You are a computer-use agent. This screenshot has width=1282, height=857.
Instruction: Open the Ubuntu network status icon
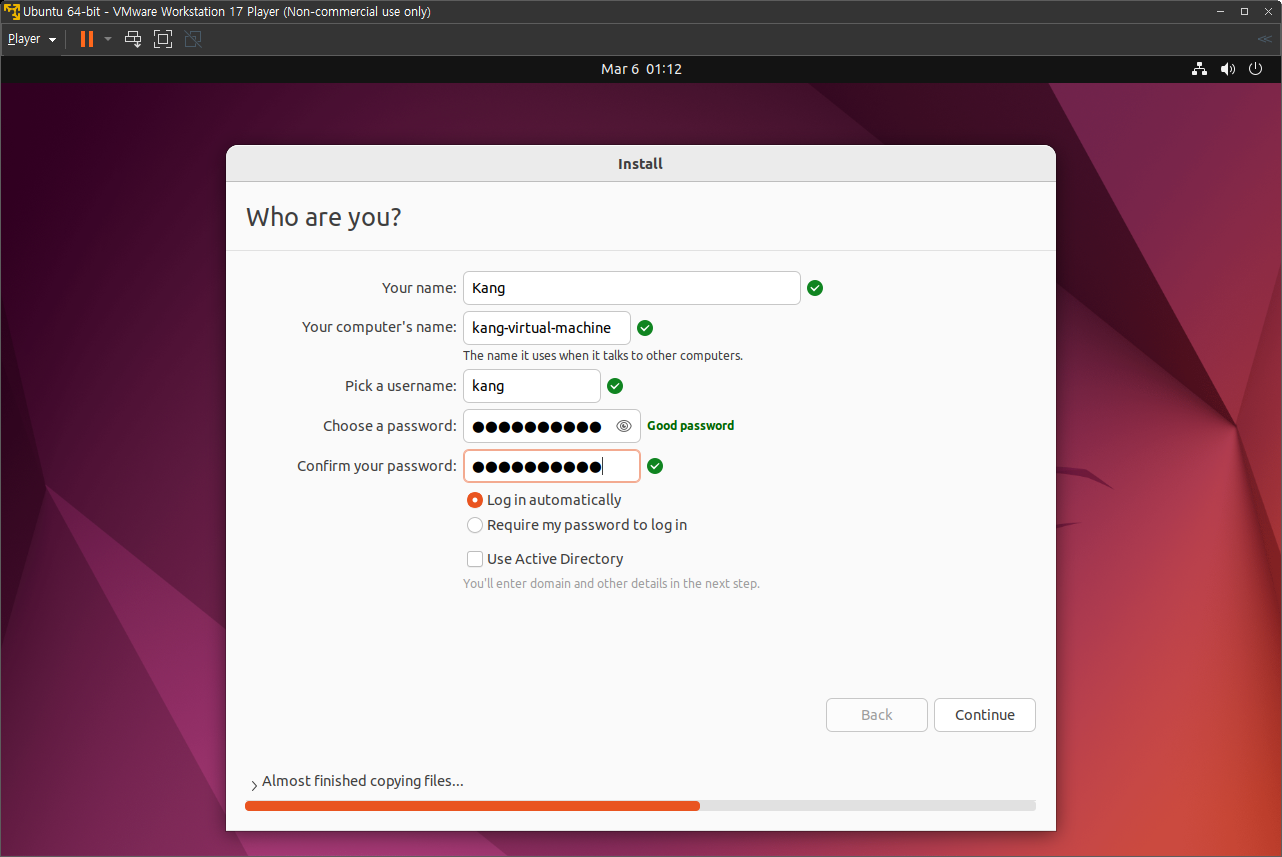1199,69
